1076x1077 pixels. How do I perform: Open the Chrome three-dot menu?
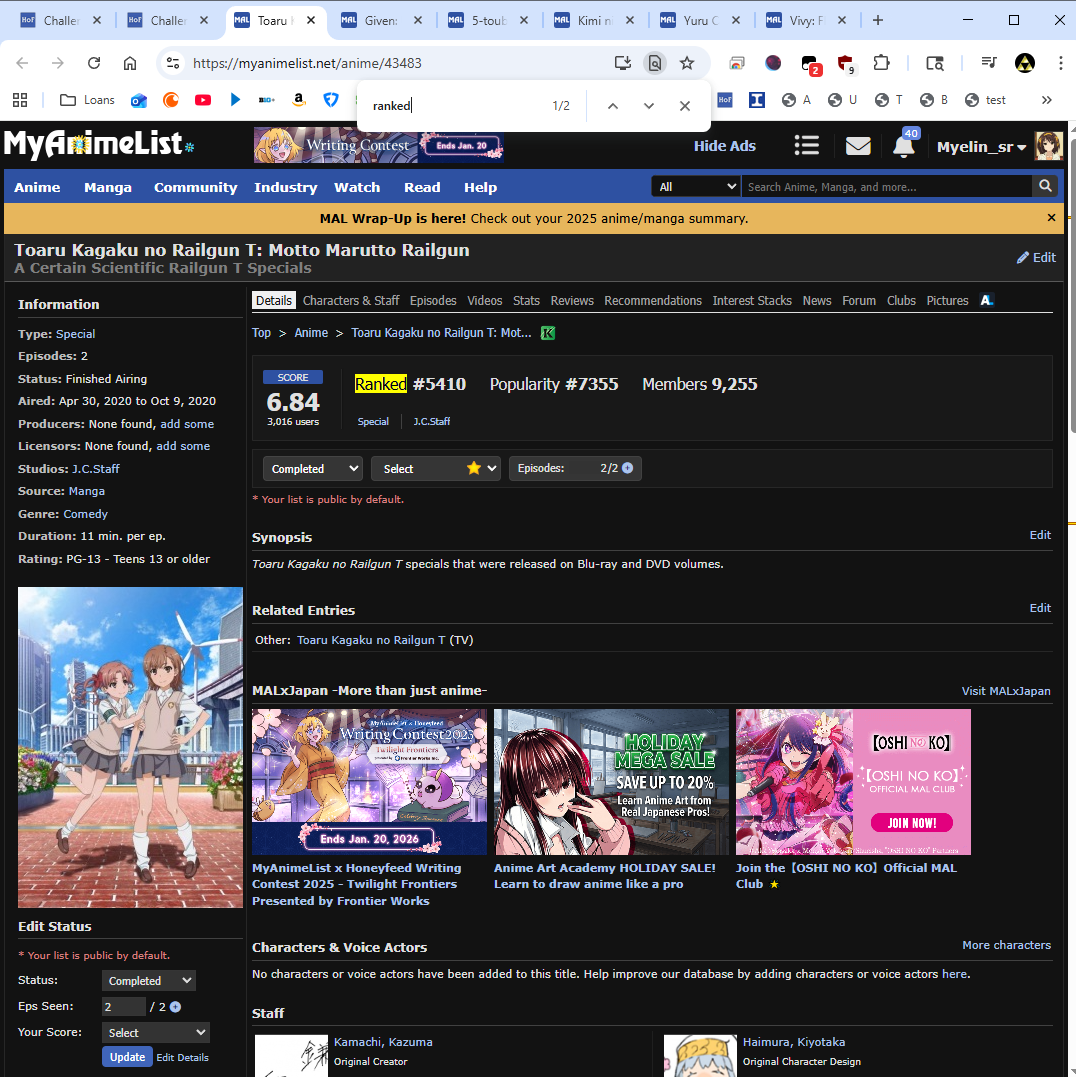tap(1061, 63)
